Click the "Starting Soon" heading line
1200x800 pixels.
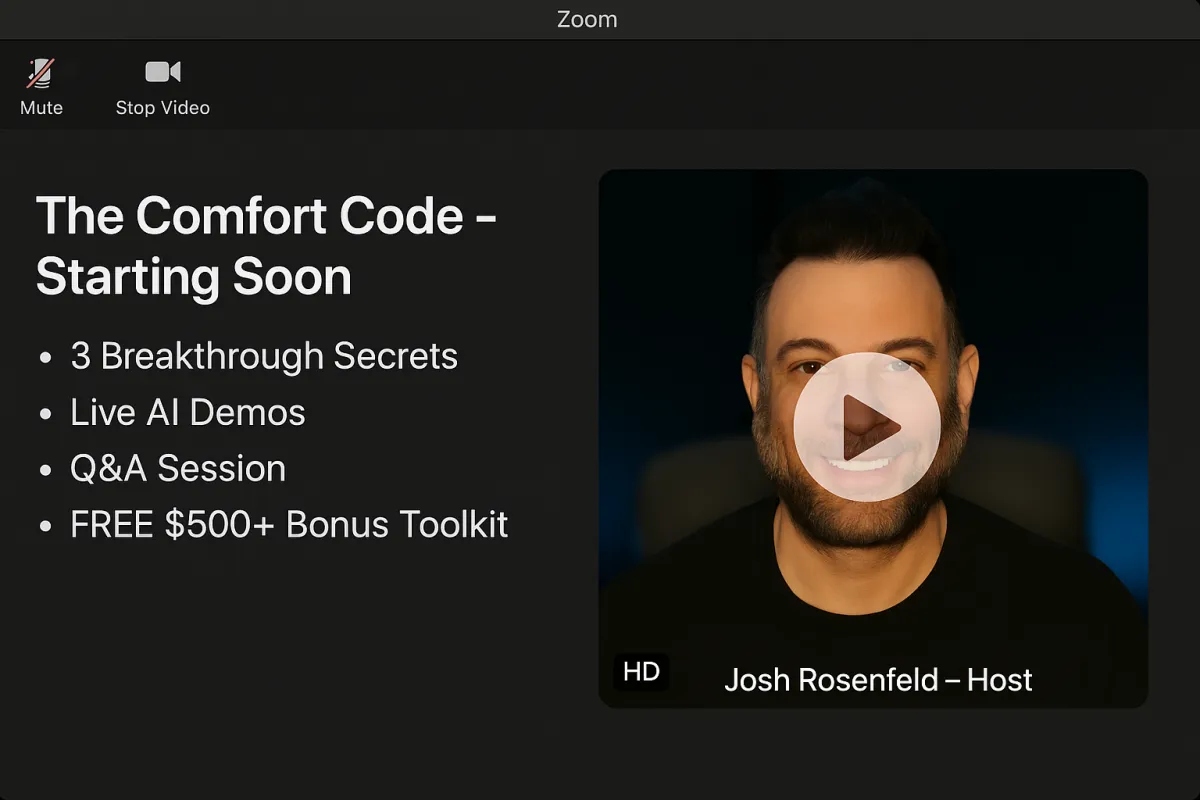[194, 277]
